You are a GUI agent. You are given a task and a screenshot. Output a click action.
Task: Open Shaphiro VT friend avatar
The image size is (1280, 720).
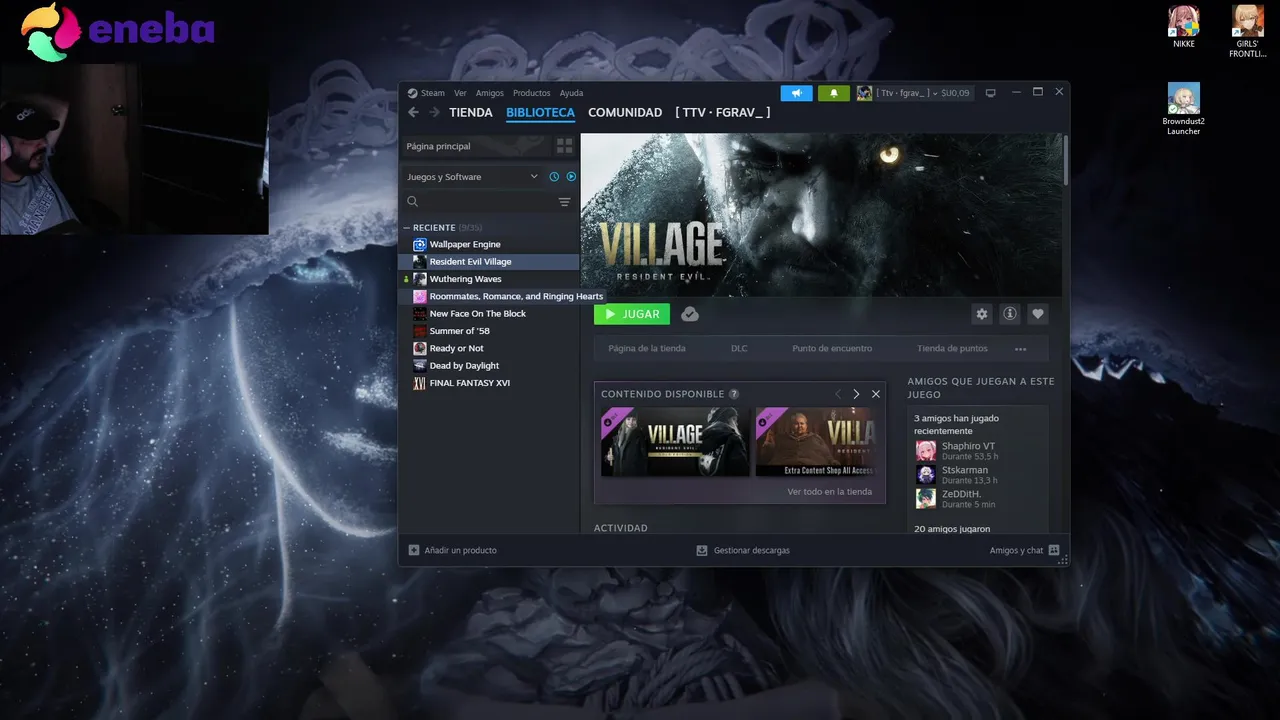tap(926, 450)
